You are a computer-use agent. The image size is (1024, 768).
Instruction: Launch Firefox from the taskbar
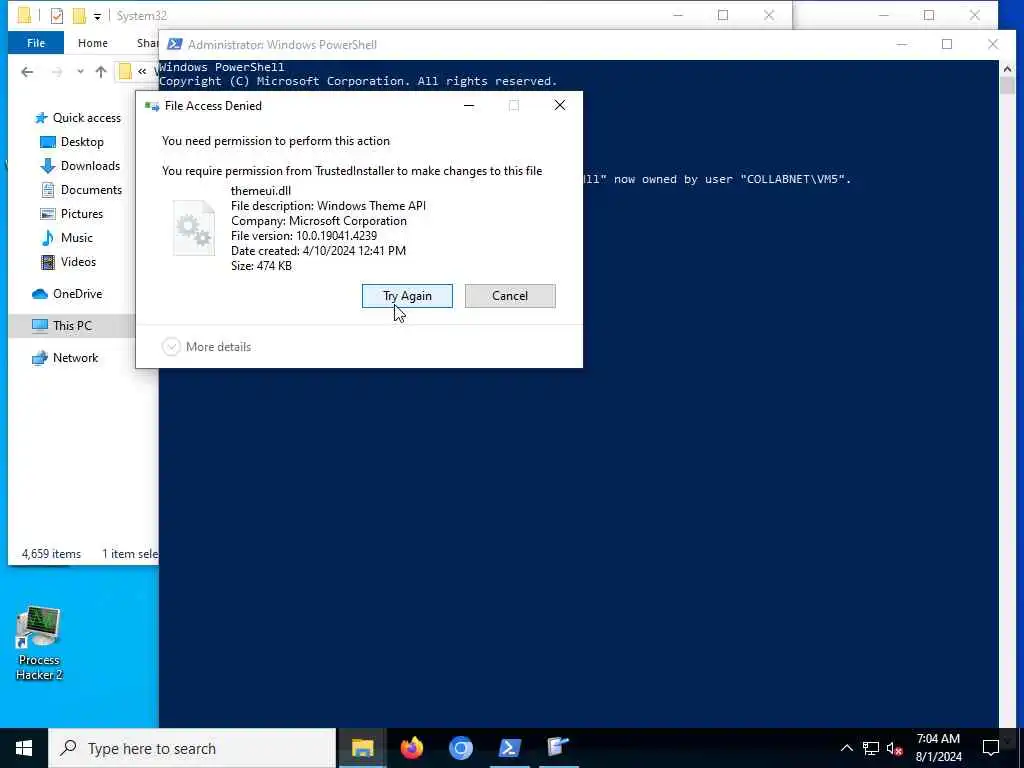(411, 748)
